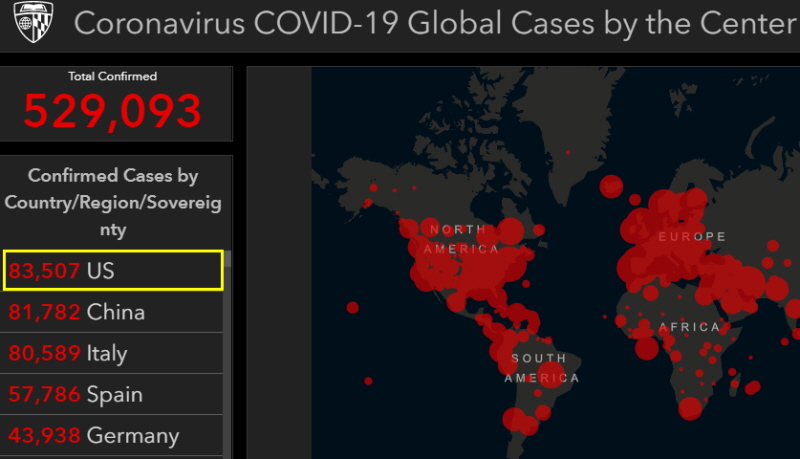Screen dimensions: 800x459
Task: Select the US row with 83,507 cases
Action: (x=113, y=270)
